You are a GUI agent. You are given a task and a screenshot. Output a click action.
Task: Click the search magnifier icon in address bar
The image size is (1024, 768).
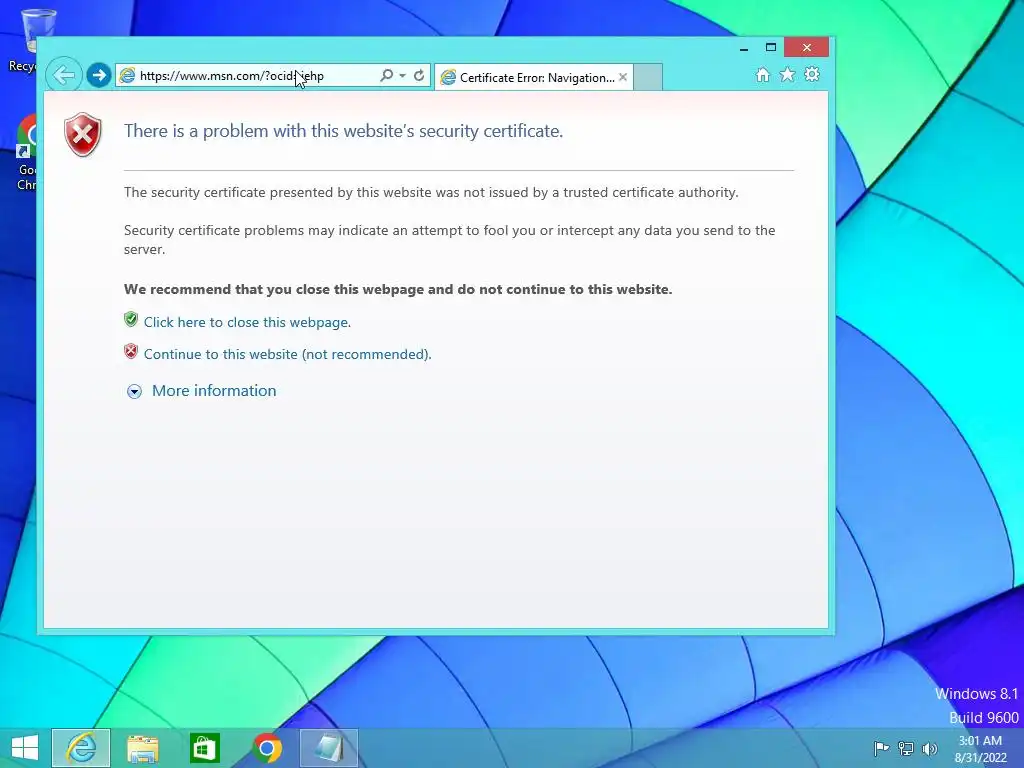coord(386,75)
